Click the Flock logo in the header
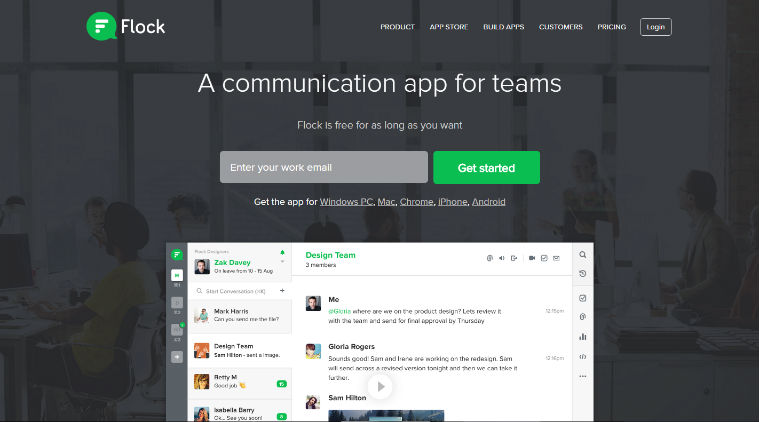 pyautogui.click(x=126, y=26)
